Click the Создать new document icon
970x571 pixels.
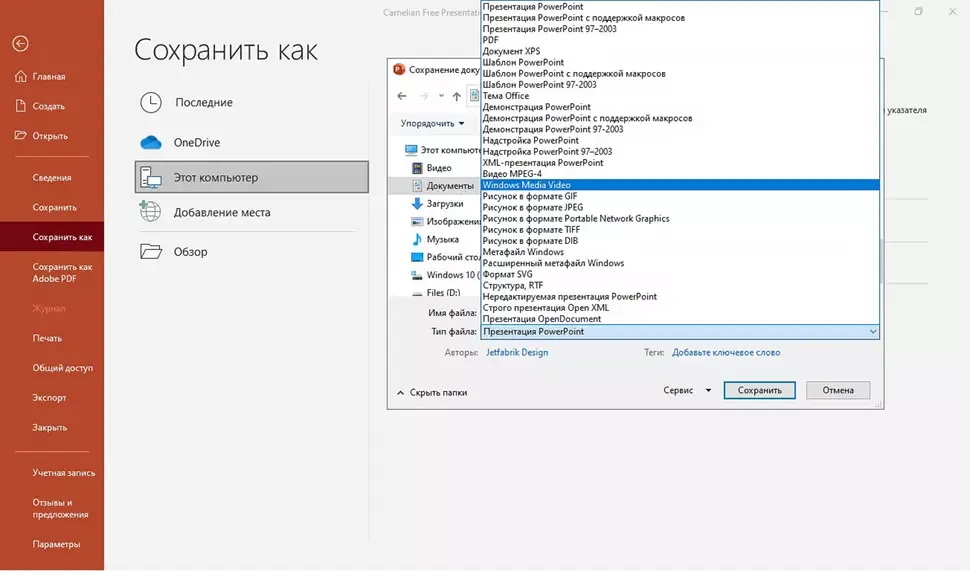[x=20, y=106]
